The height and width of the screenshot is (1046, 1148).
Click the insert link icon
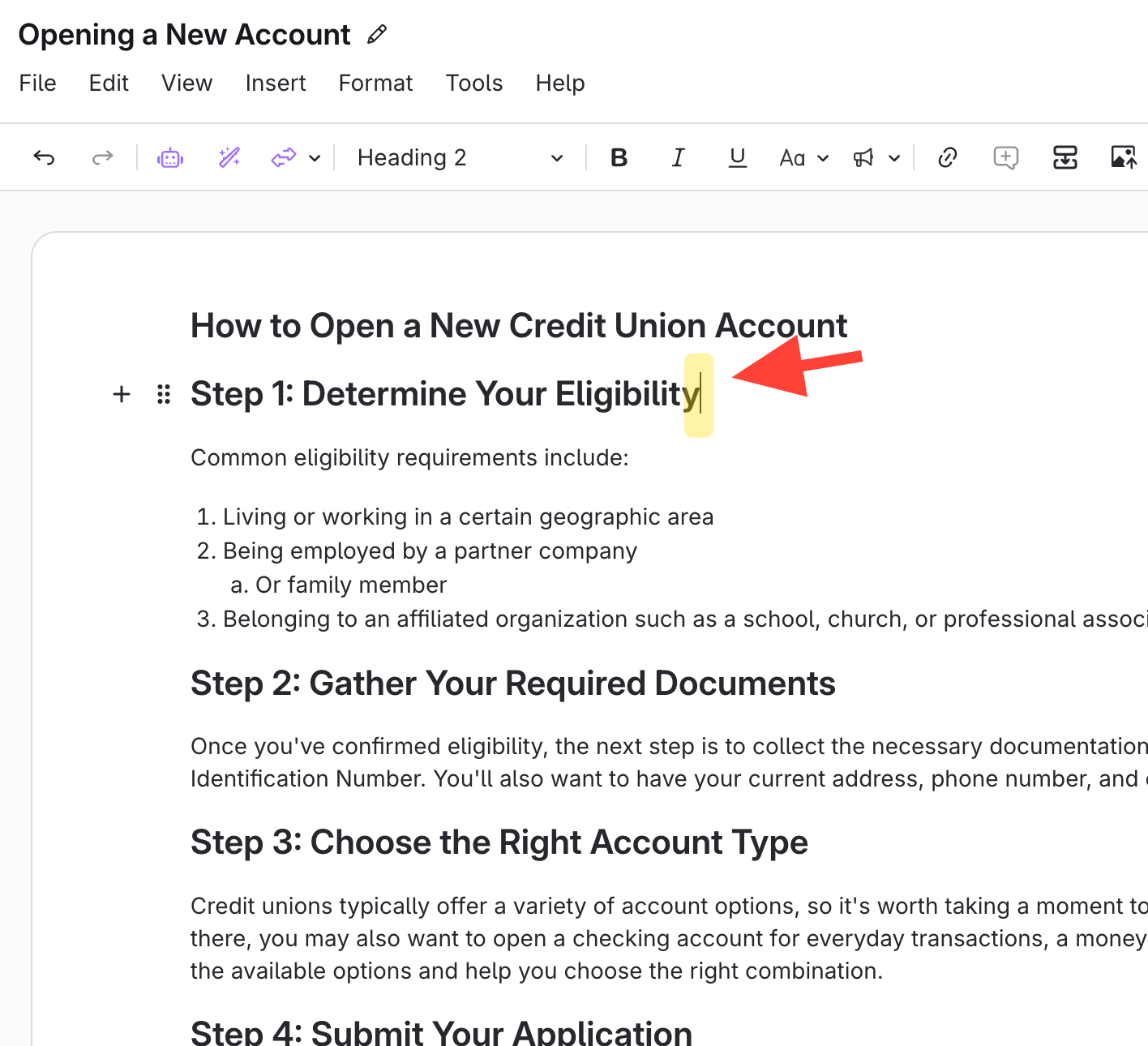pyautogui.click(x=947, y=158)
